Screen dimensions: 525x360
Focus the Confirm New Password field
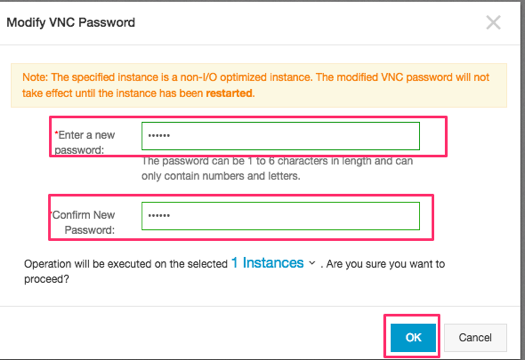(x=281, y=216)
